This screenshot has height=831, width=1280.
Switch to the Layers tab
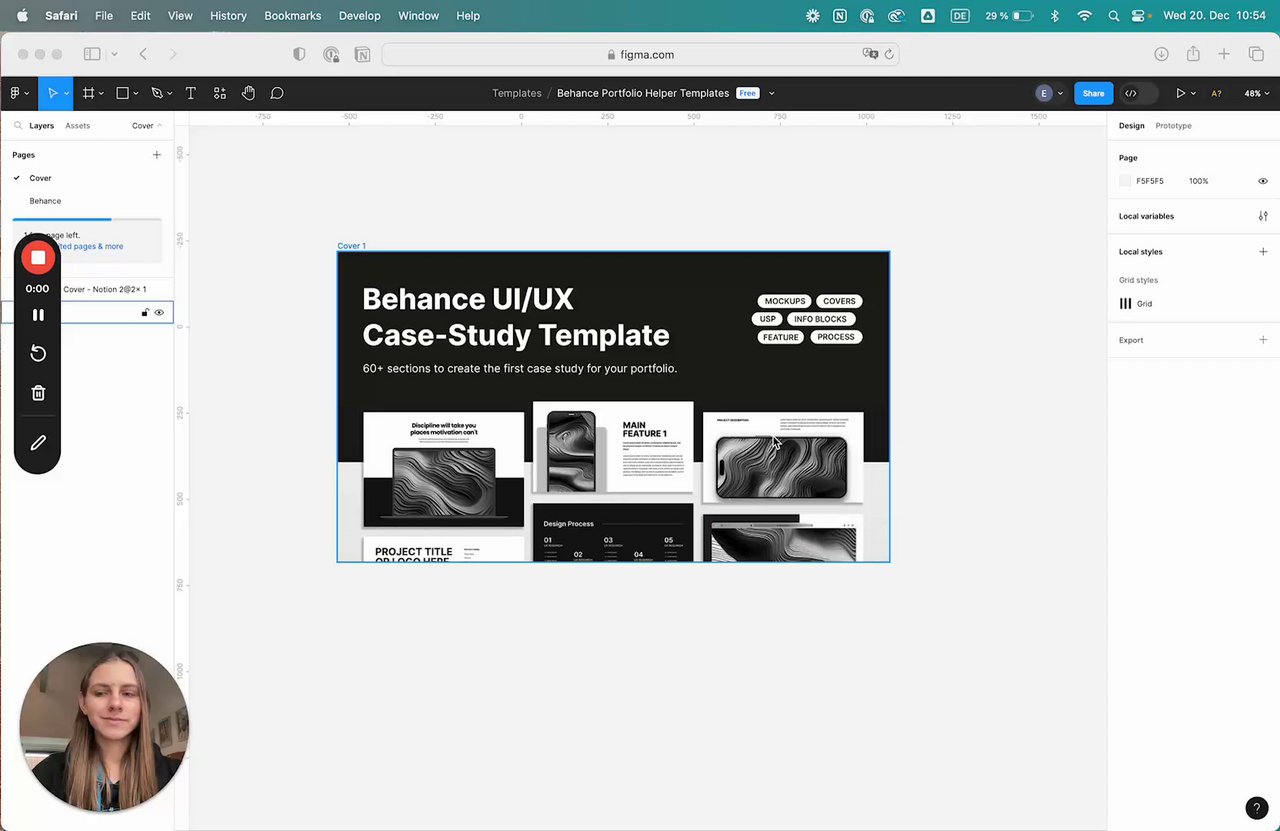41,126
